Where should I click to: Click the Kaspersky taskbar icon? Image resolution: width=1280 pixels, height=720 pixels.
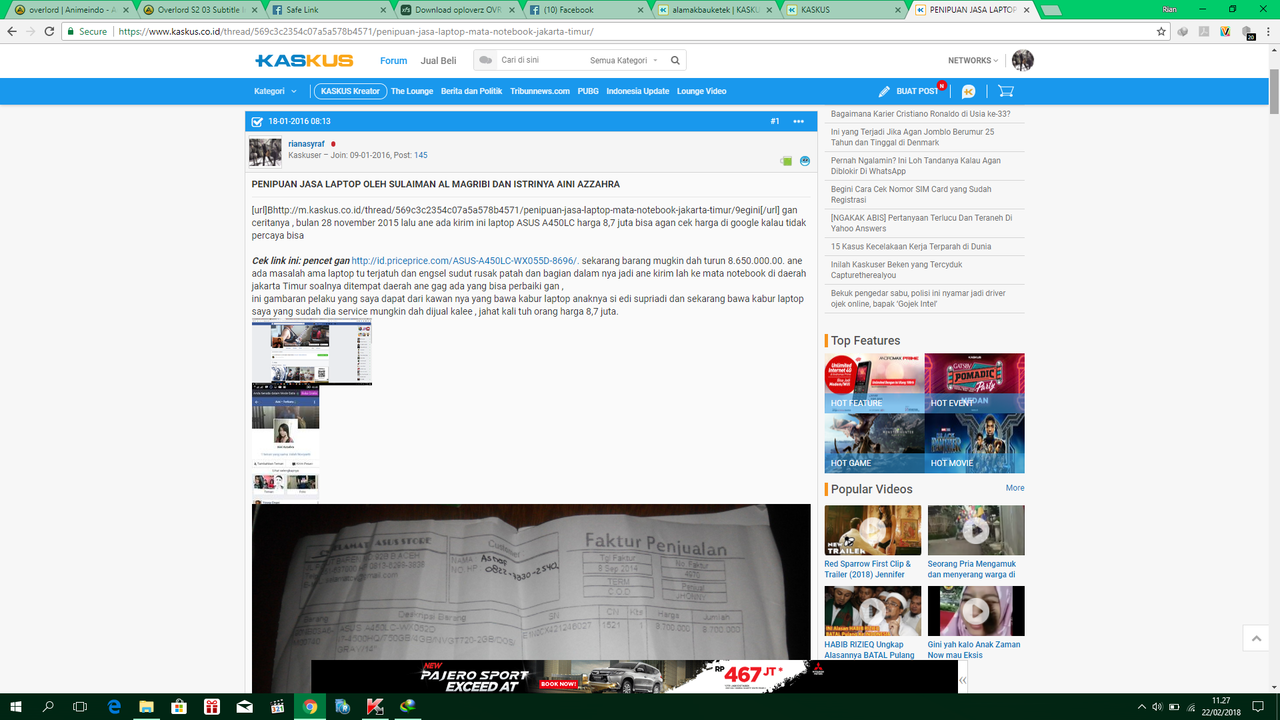[376, 706]
